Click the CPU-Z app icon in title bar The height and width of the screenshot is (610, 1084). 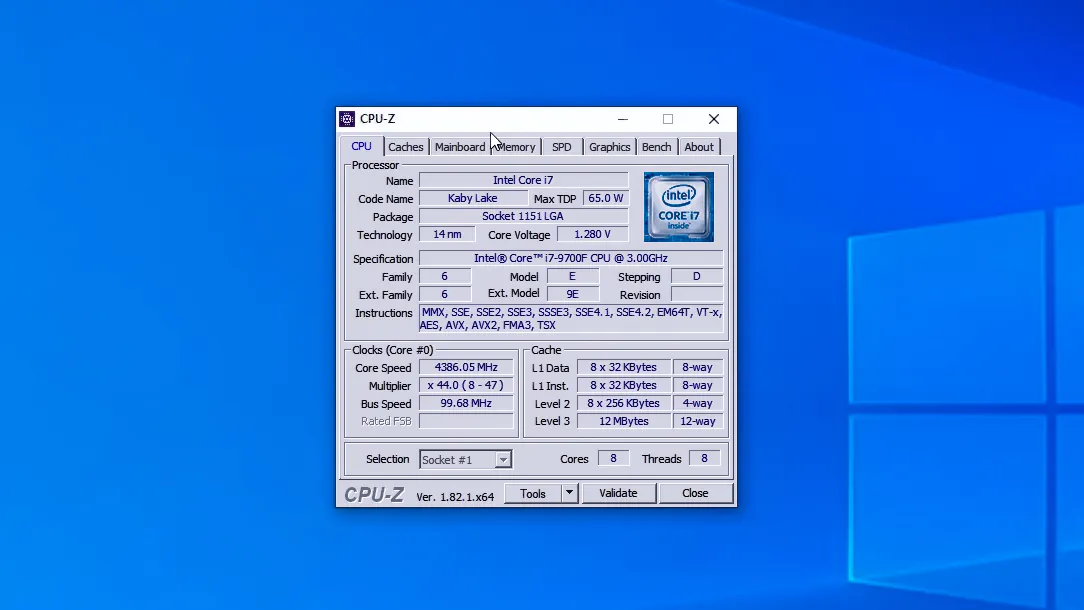point(347,119)
